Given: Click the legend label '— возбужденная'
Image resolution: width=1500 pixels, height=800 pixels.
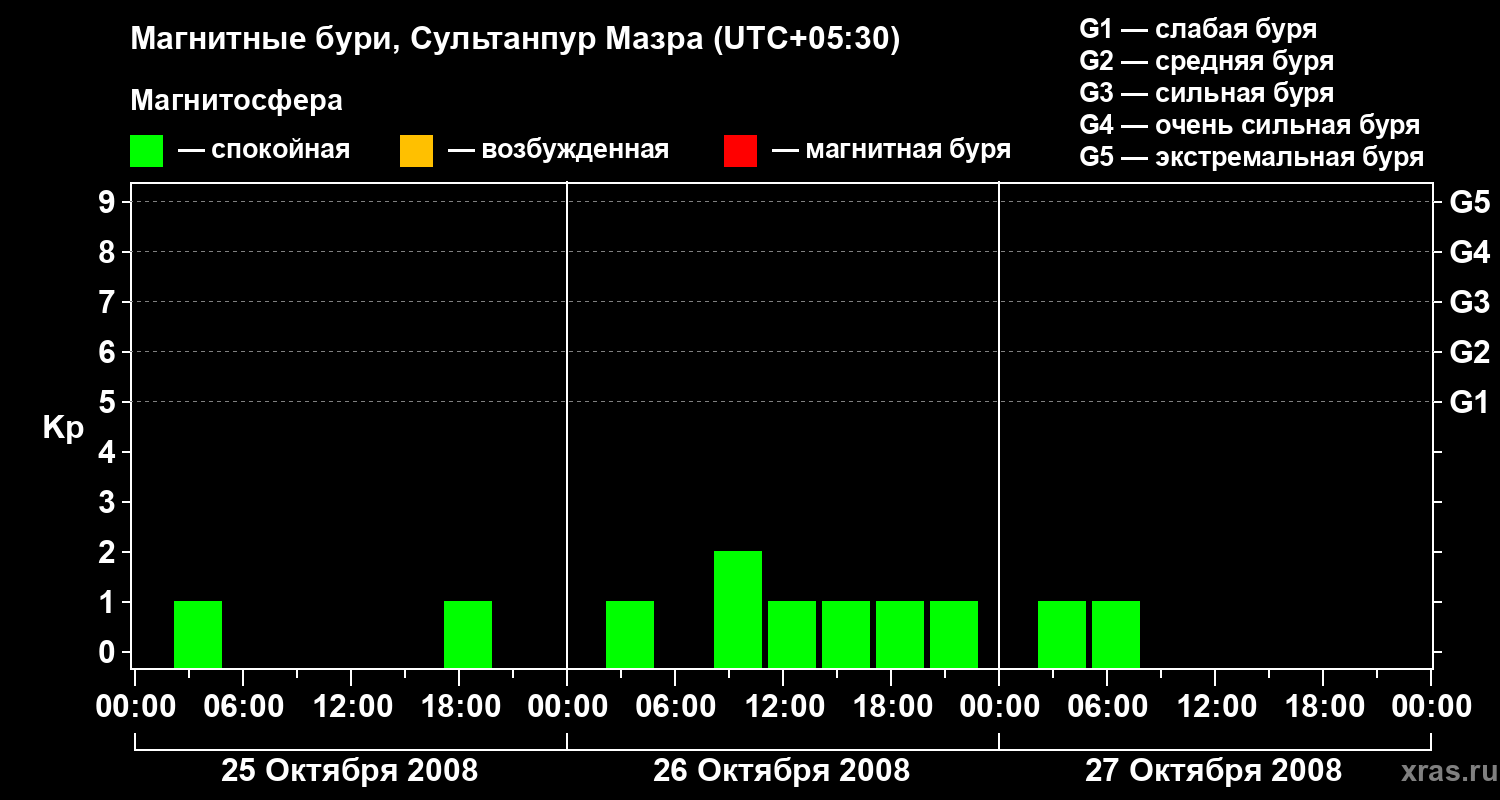Looking at the screenshot, I should [x=558, y=150].
